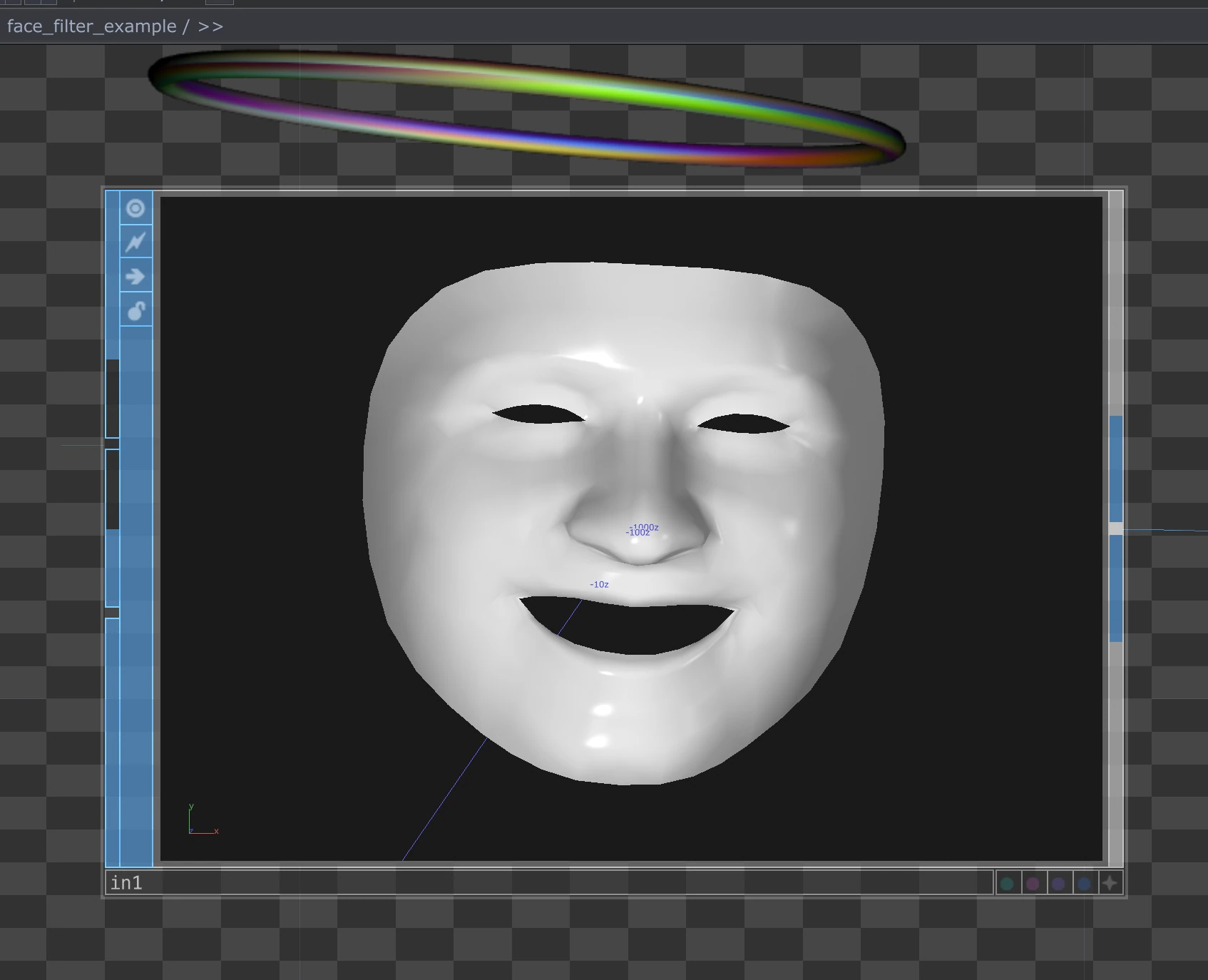Click the in1 node output connector
The image size is (1208, 980).
click(1116, 529)
